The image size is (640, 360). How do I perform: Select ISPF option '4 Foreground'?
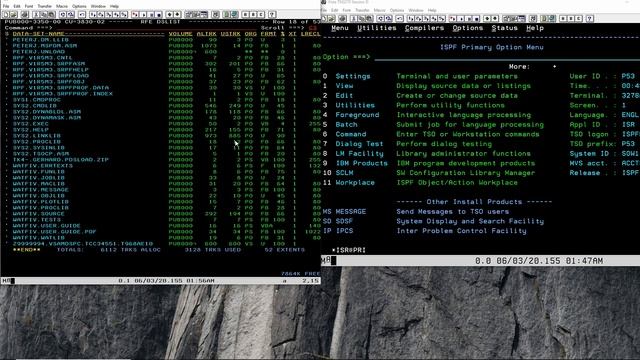(x=351, y=115)
